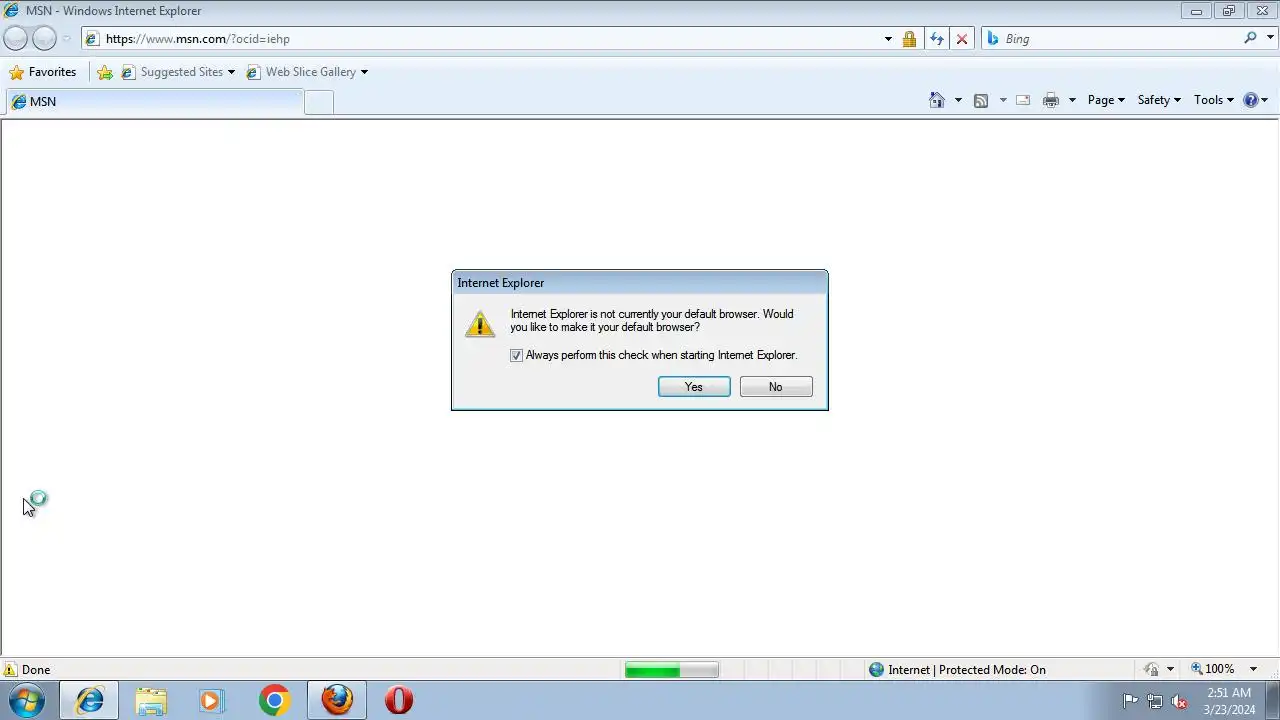Image resolution: width=1280 pixels, height=720 pixels.
Task: Open the Tools menu
Action: 1214,100
